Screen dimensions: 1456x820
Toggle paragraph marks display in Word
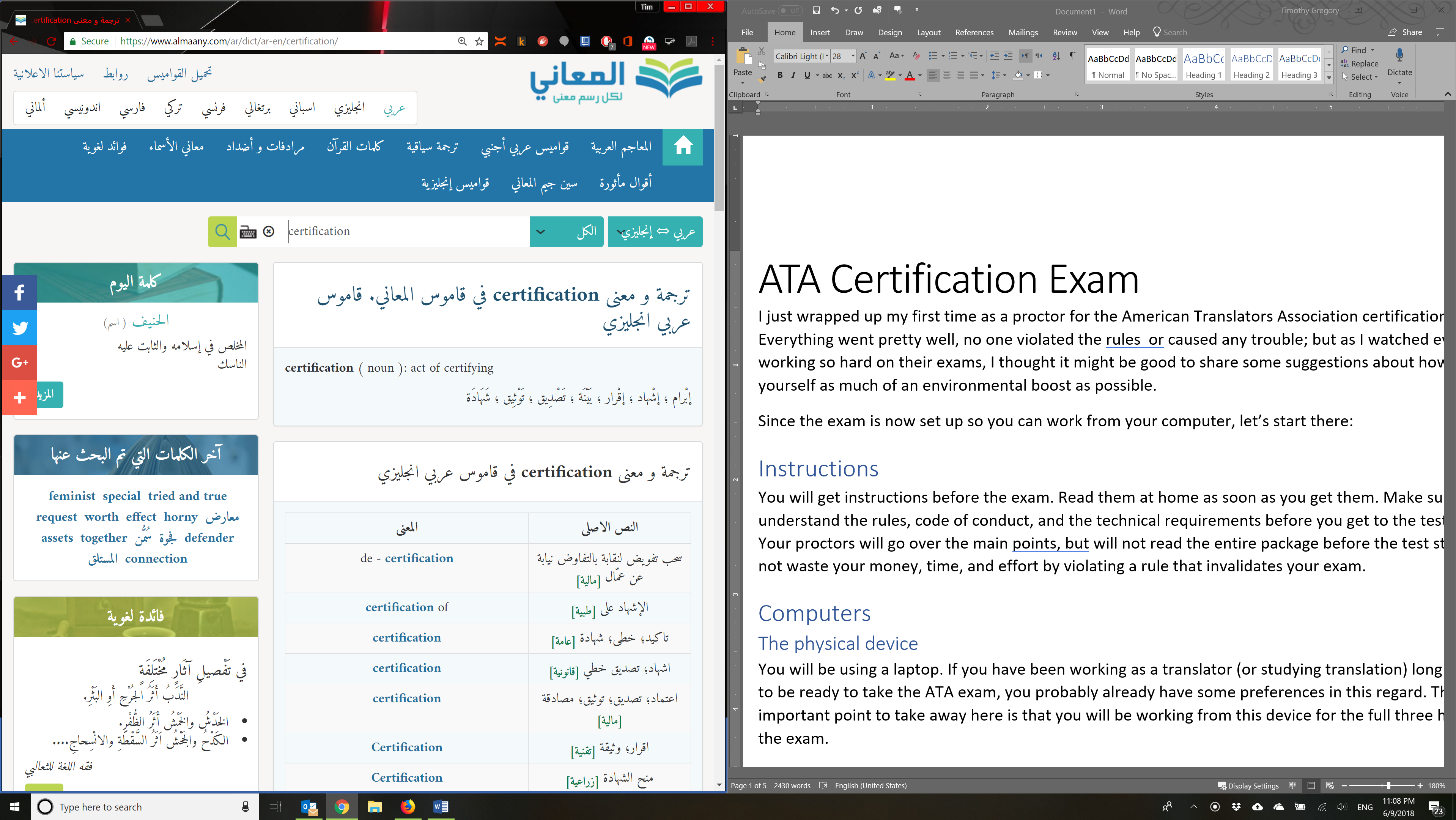[x=1072, y=56]
